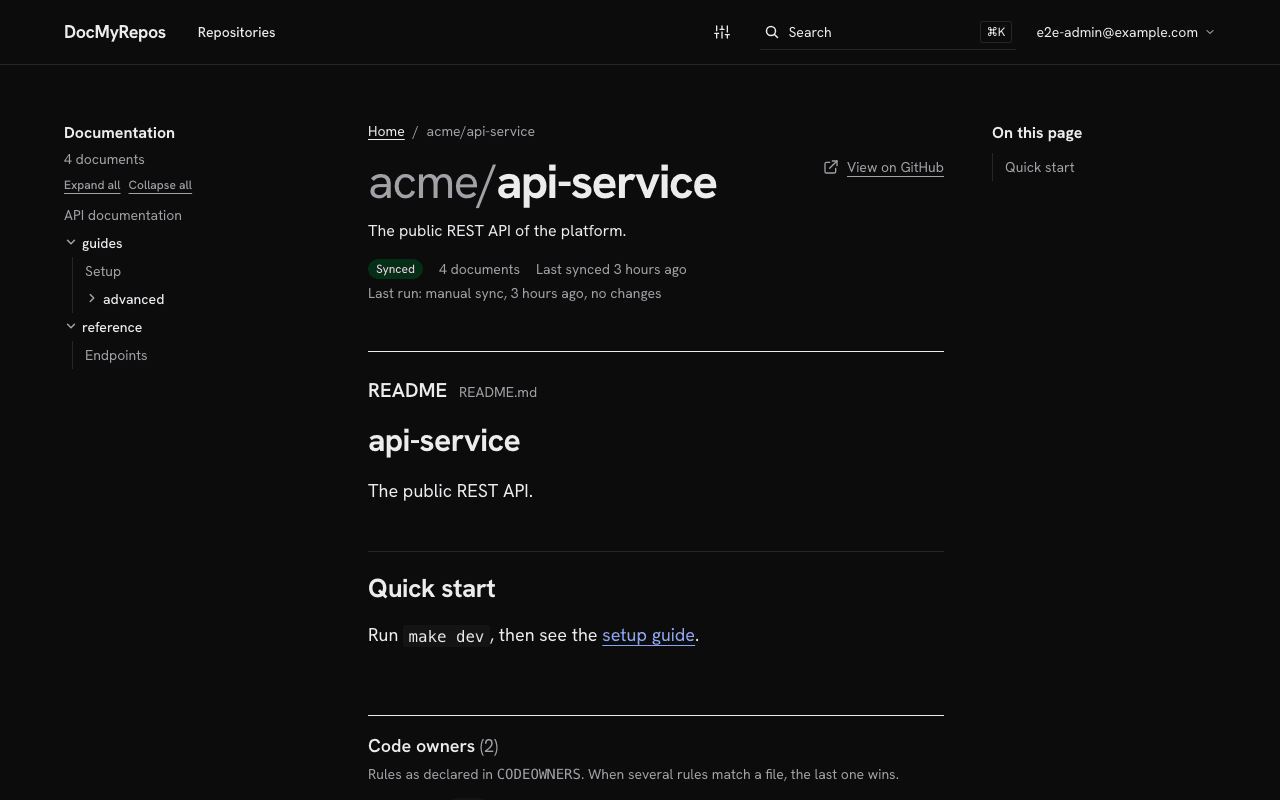Click the 'Last run: manual sync' status line
Image resolution: width=1280 pixels, height=800 pixels.
point(514,293)
